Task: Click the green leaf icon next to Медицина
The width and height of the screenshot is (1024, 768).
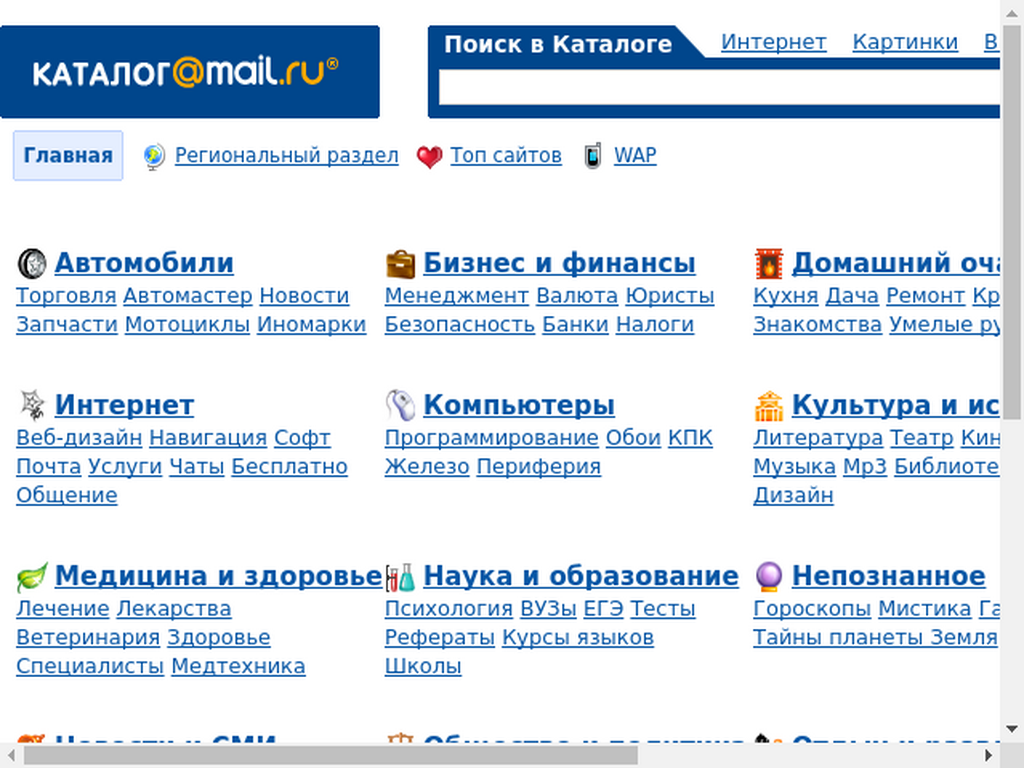Action: (x=32, y=577)
